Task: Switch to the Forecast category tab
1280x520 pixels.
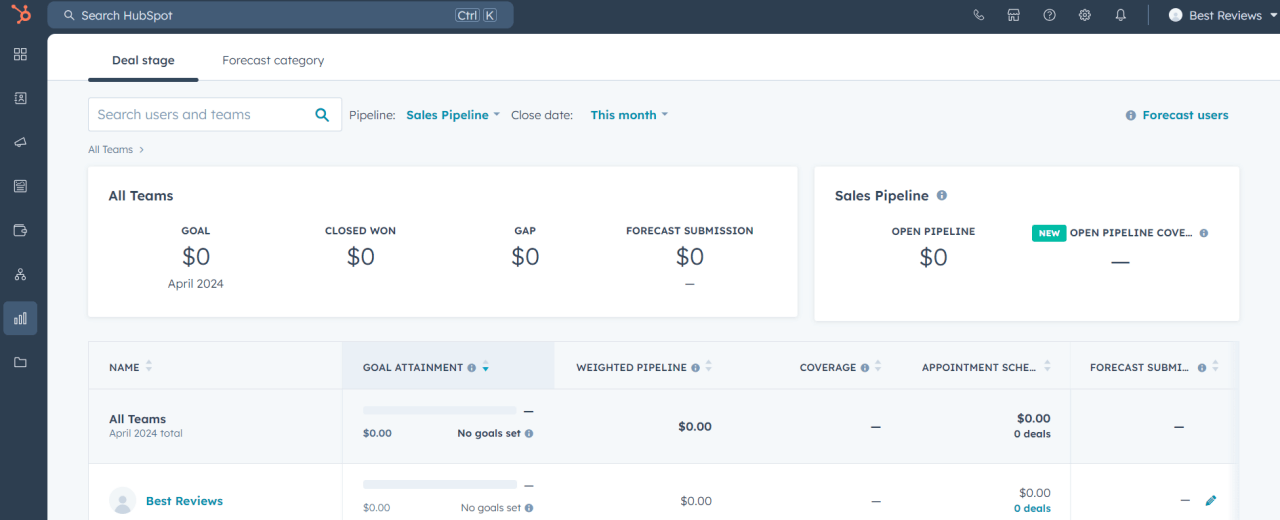Action: tap(273, 60)
